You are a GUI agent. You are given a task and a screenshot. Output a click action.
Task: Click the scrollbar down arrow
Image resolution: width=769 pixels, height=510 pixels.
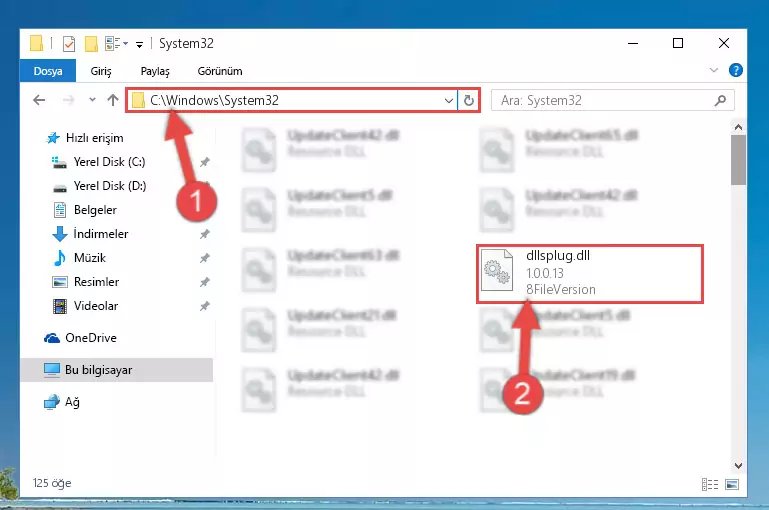[738, 466]
